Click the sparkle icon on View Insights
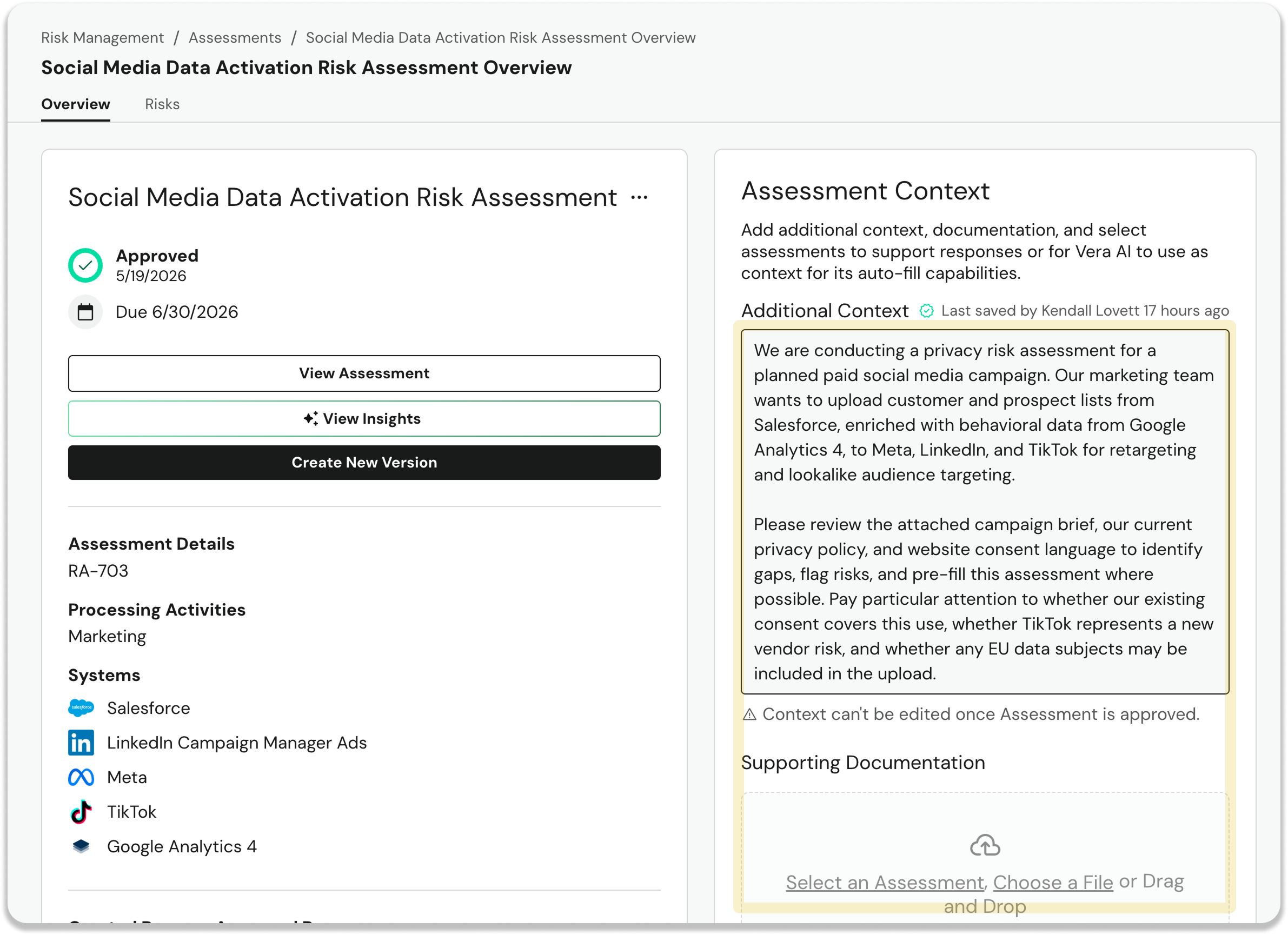Viewport: 1288px width, 935px height. (310, 418)
